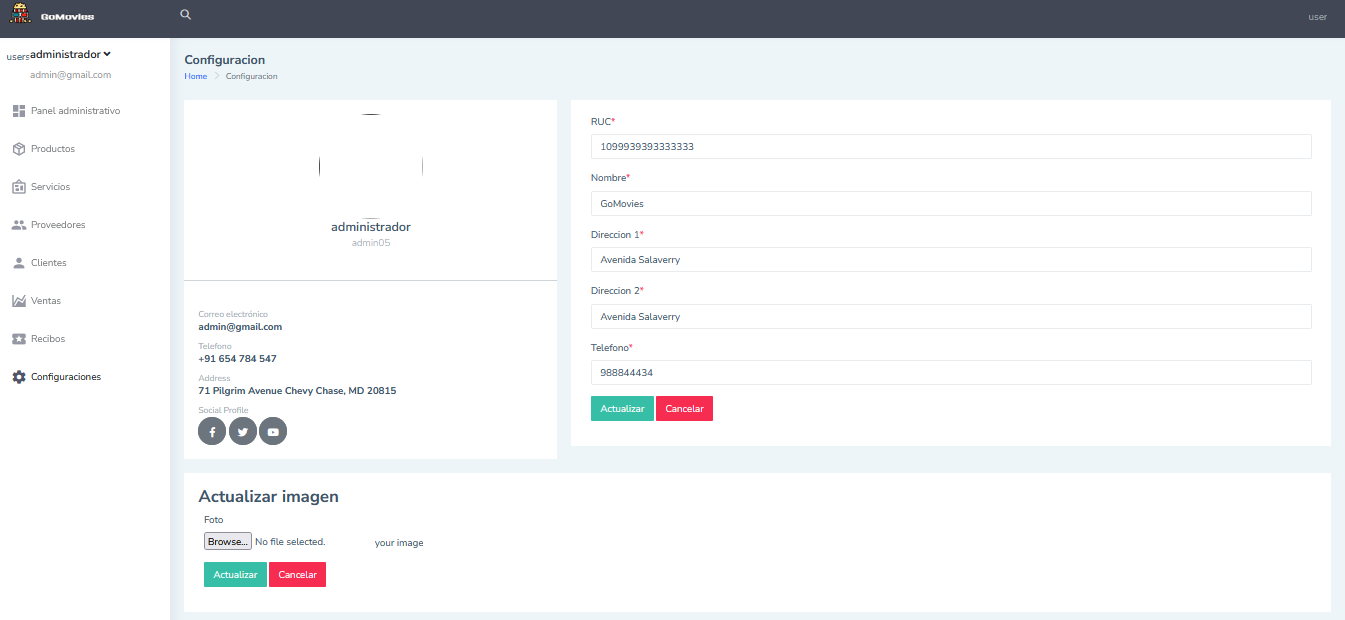This screenshot has height=620, width=1345.
Task: Open the Clientes sidebar item
Action: (x=49, y=263)
